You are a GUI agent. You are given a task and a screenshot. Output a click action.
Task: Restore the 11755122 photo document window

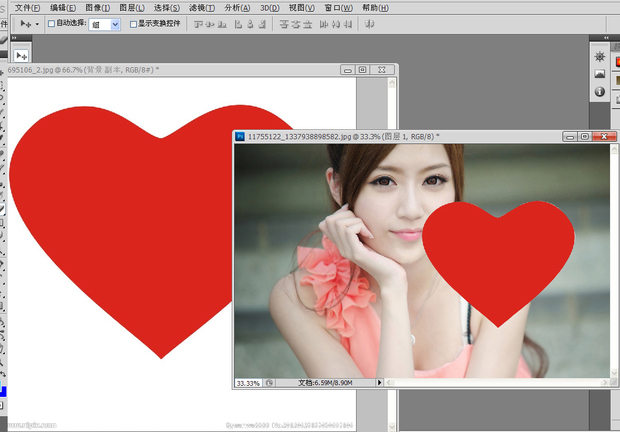coord(585,136)
